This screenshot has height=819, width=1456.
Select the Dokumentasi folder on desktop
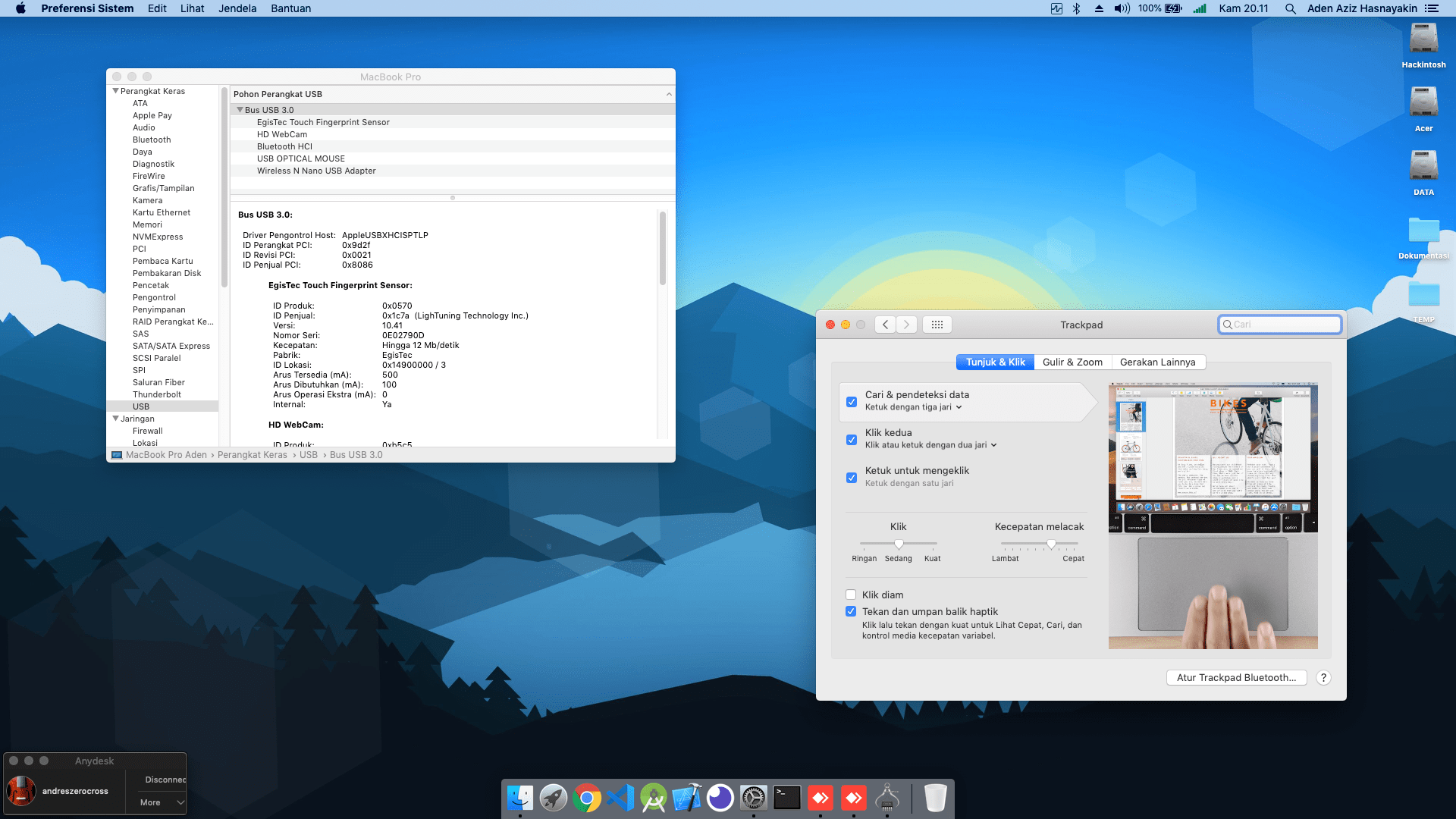pyautogui.click(x=1423, y=237)
